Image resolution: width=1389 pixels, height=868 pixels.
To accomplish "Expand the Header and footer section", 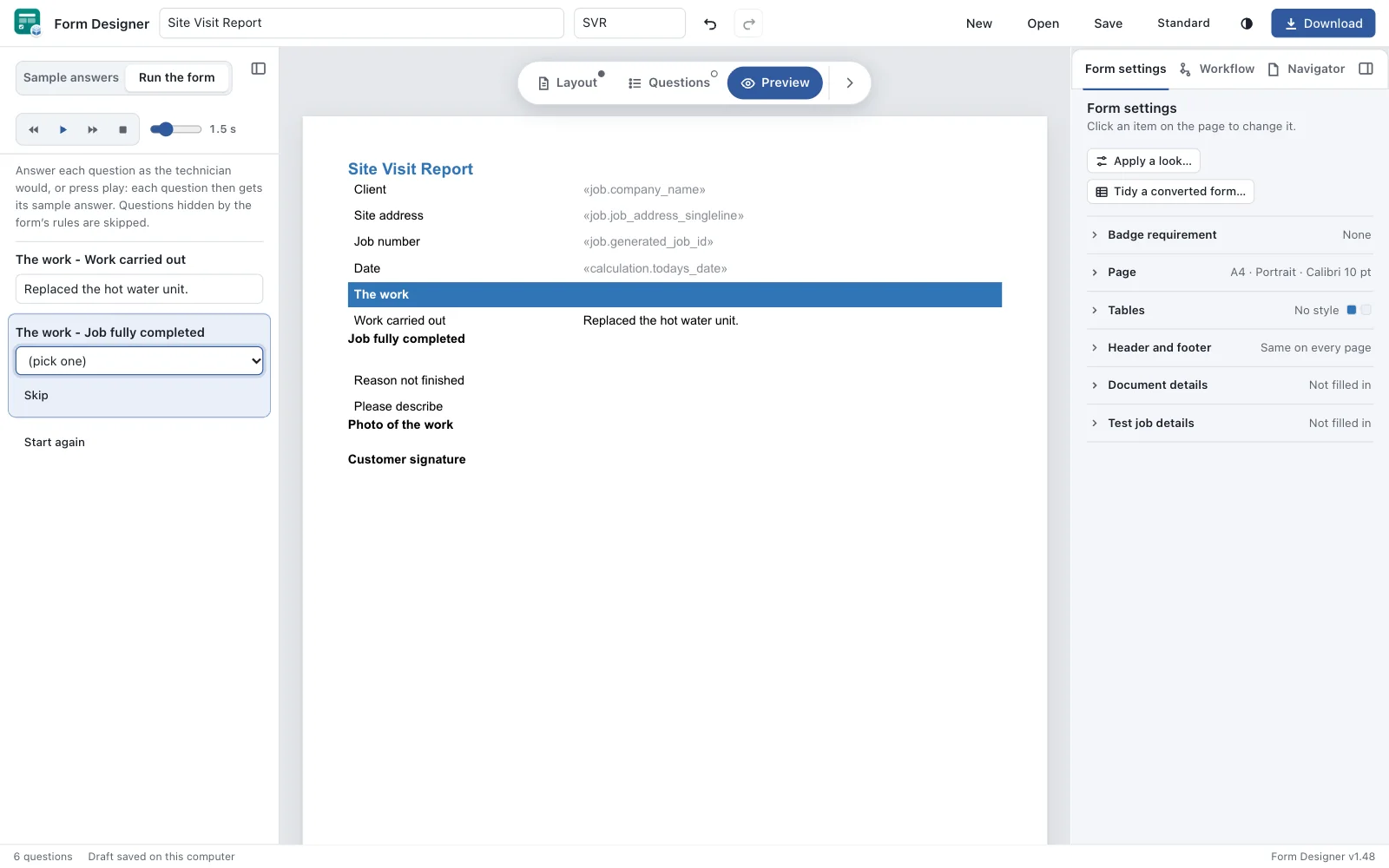I will click(x=1230, y=348).
